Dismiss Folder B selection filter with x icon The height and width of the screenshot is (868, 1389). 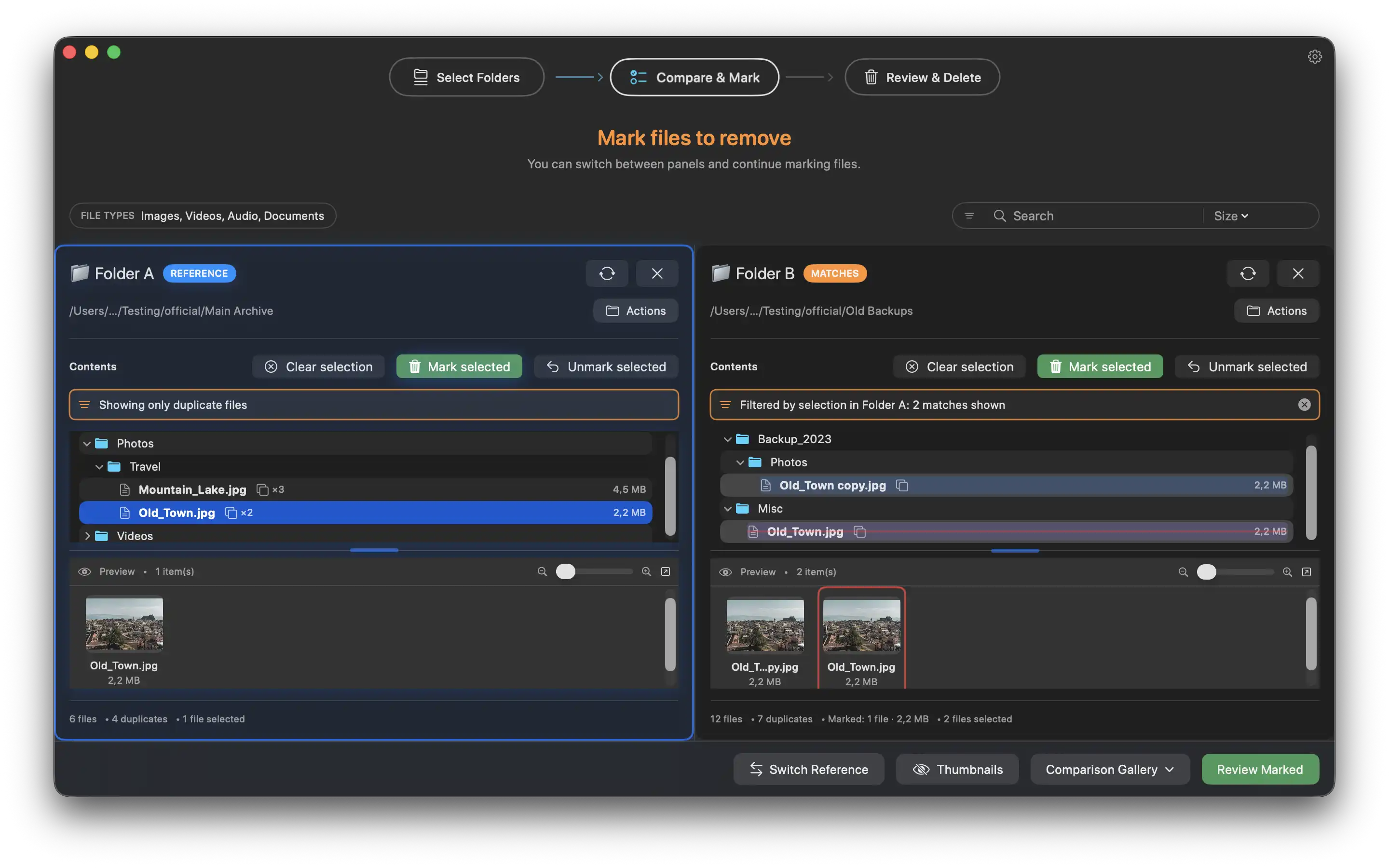click(1304, 405)
